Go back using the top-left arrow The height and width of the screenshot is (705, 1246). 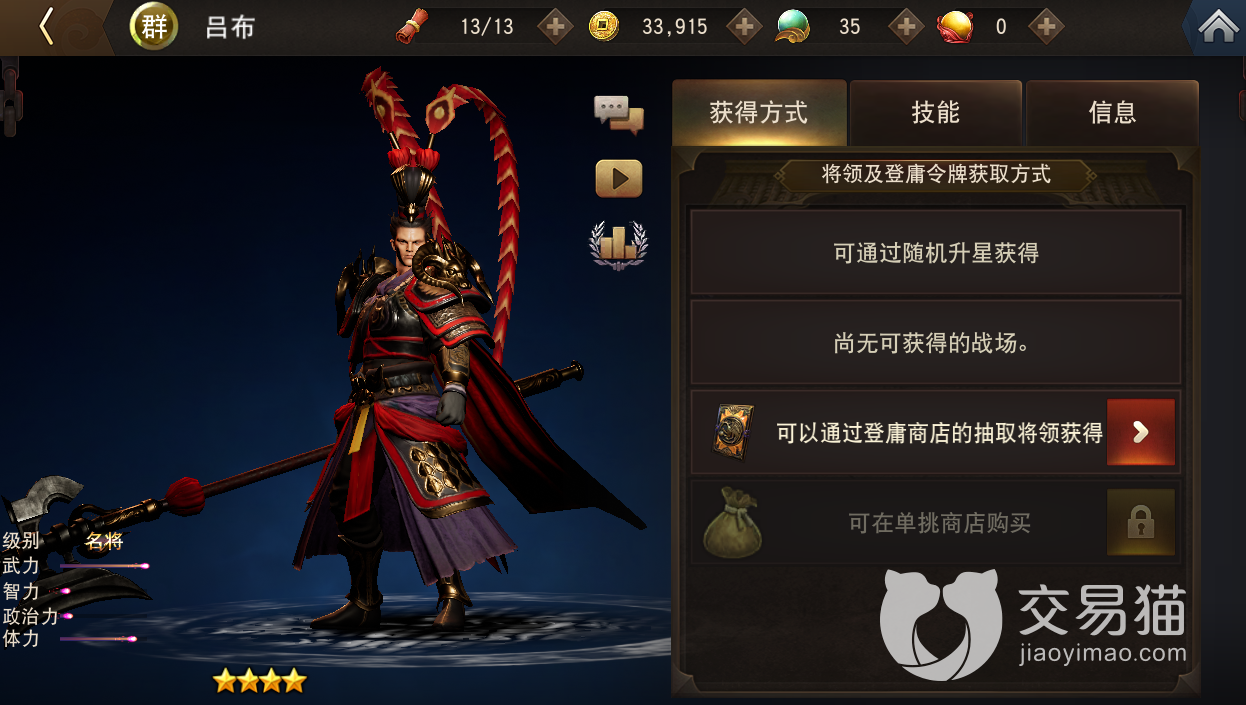pos(46,27)
